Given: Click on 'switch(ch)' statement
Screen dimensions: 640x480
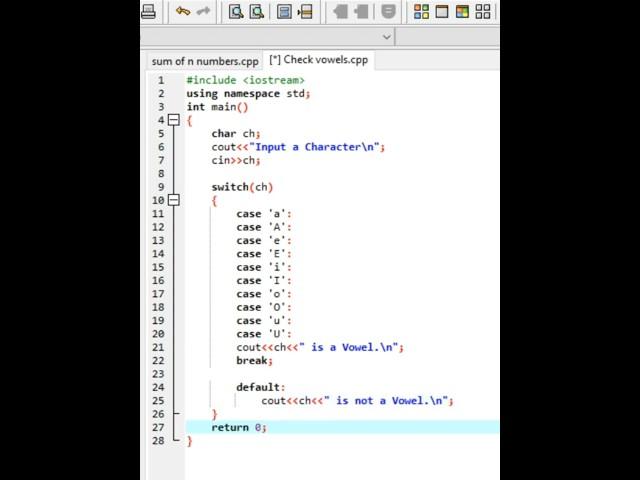Looking at the screenshot, I should click(242, 187).
